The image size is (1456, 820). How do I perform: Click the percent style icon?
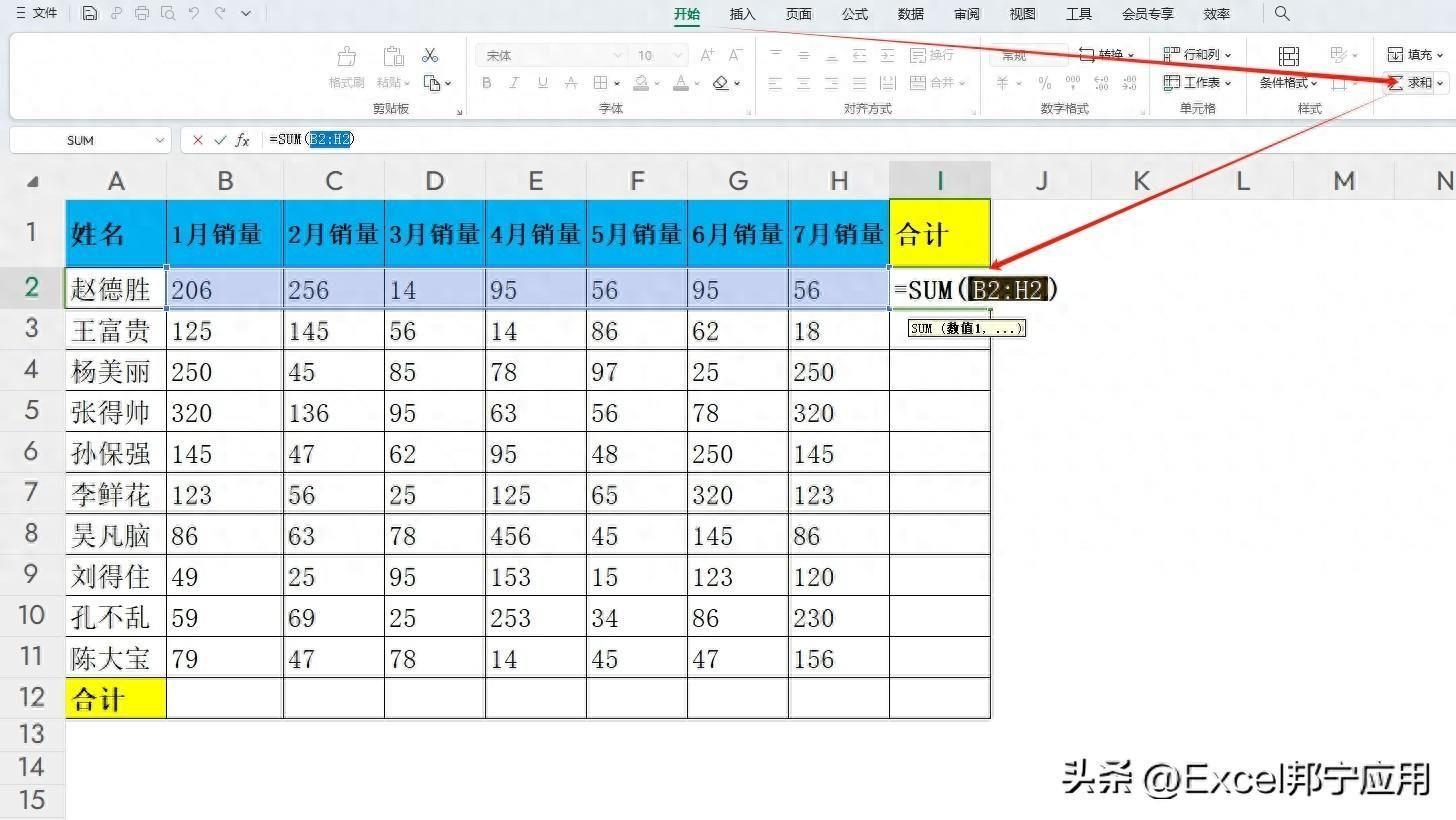click(1044, 83)
